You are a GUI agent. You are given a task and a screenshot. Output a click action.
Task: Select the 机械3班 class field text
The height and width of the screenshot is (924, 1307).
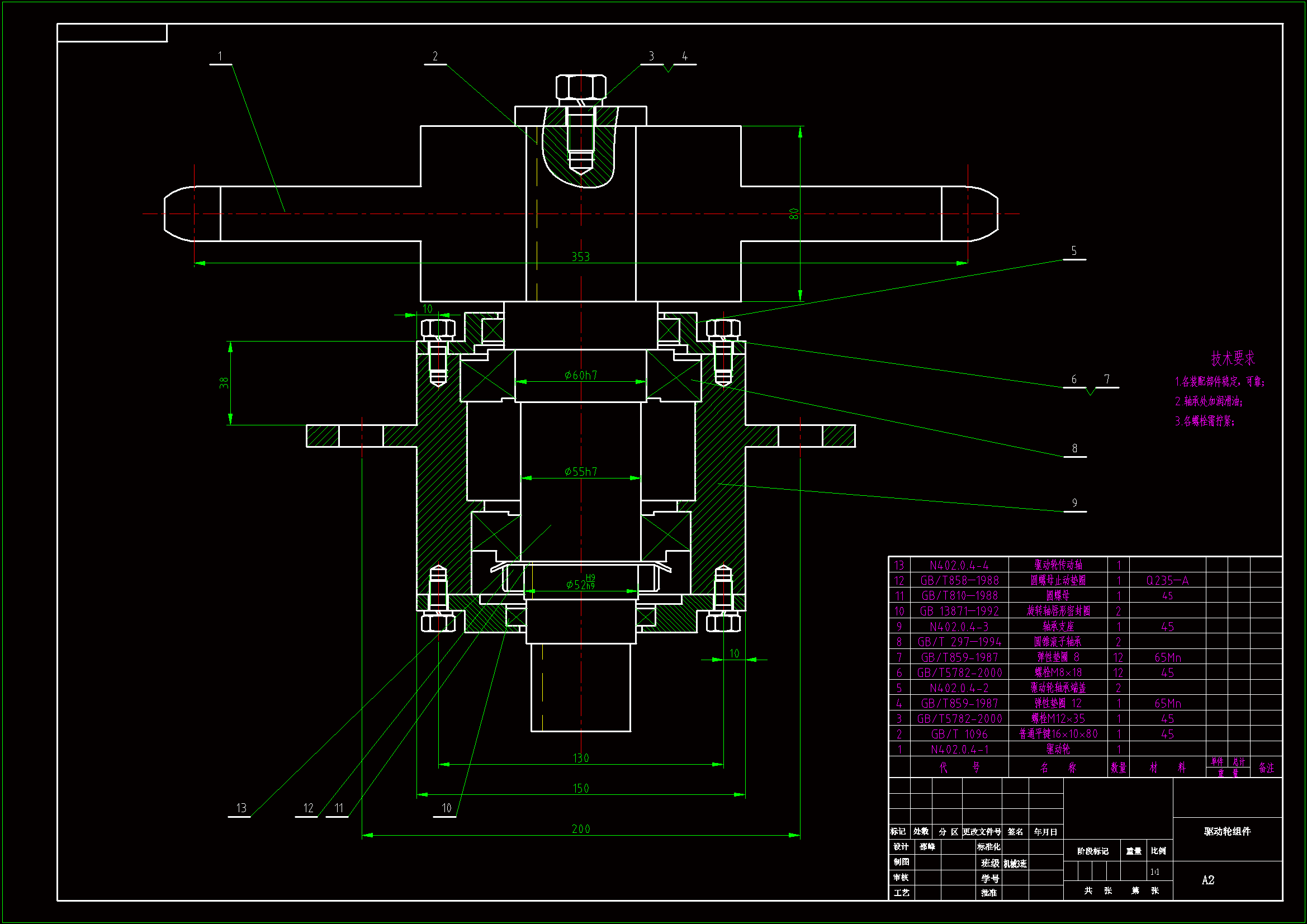1015,864
